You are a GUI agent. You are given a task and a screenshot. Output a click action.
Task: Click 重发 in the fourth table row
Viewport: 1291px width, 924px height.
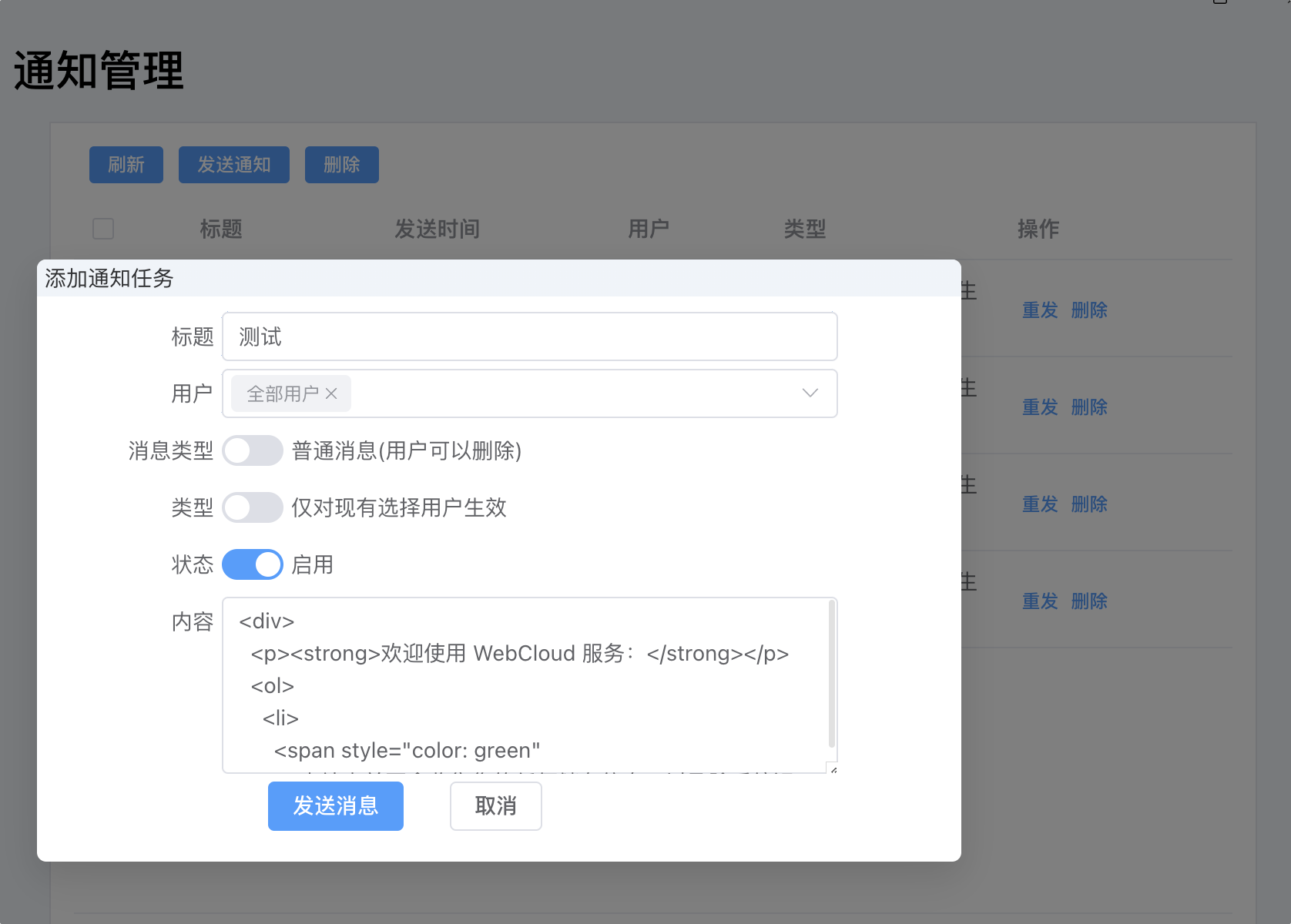pyautogui.click(x=1040, y=601)
